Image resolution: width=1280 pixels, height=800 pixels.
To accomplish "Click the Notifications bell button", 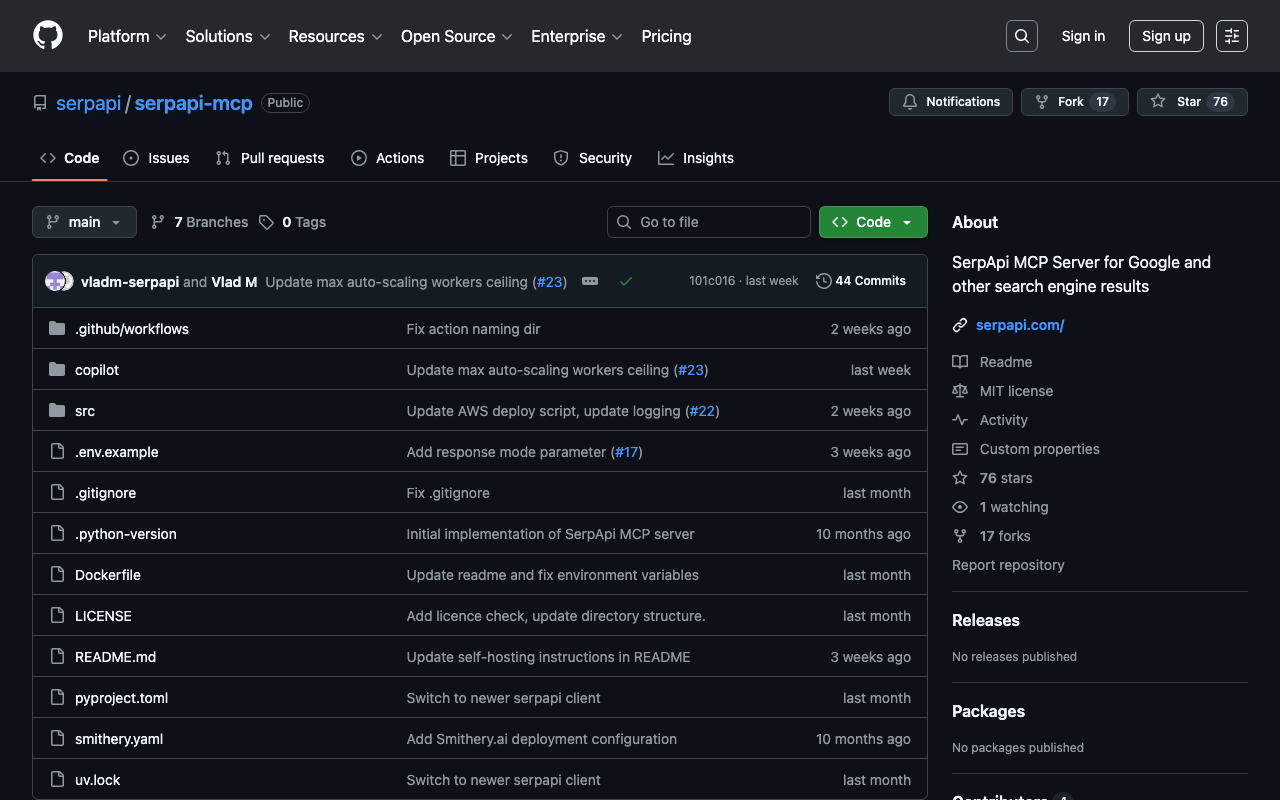I will point(950,102).
